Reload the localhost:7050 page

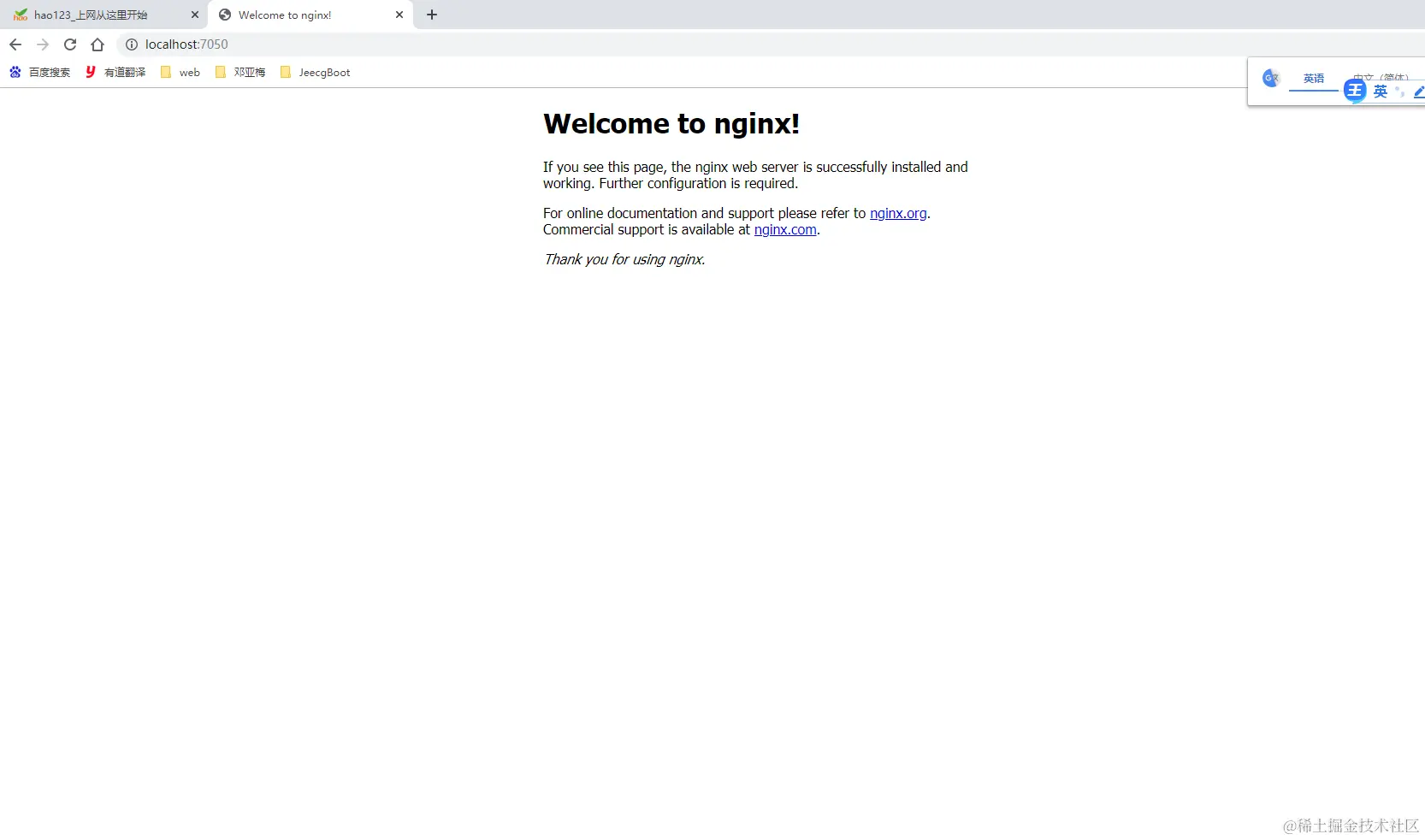point(70,44)
